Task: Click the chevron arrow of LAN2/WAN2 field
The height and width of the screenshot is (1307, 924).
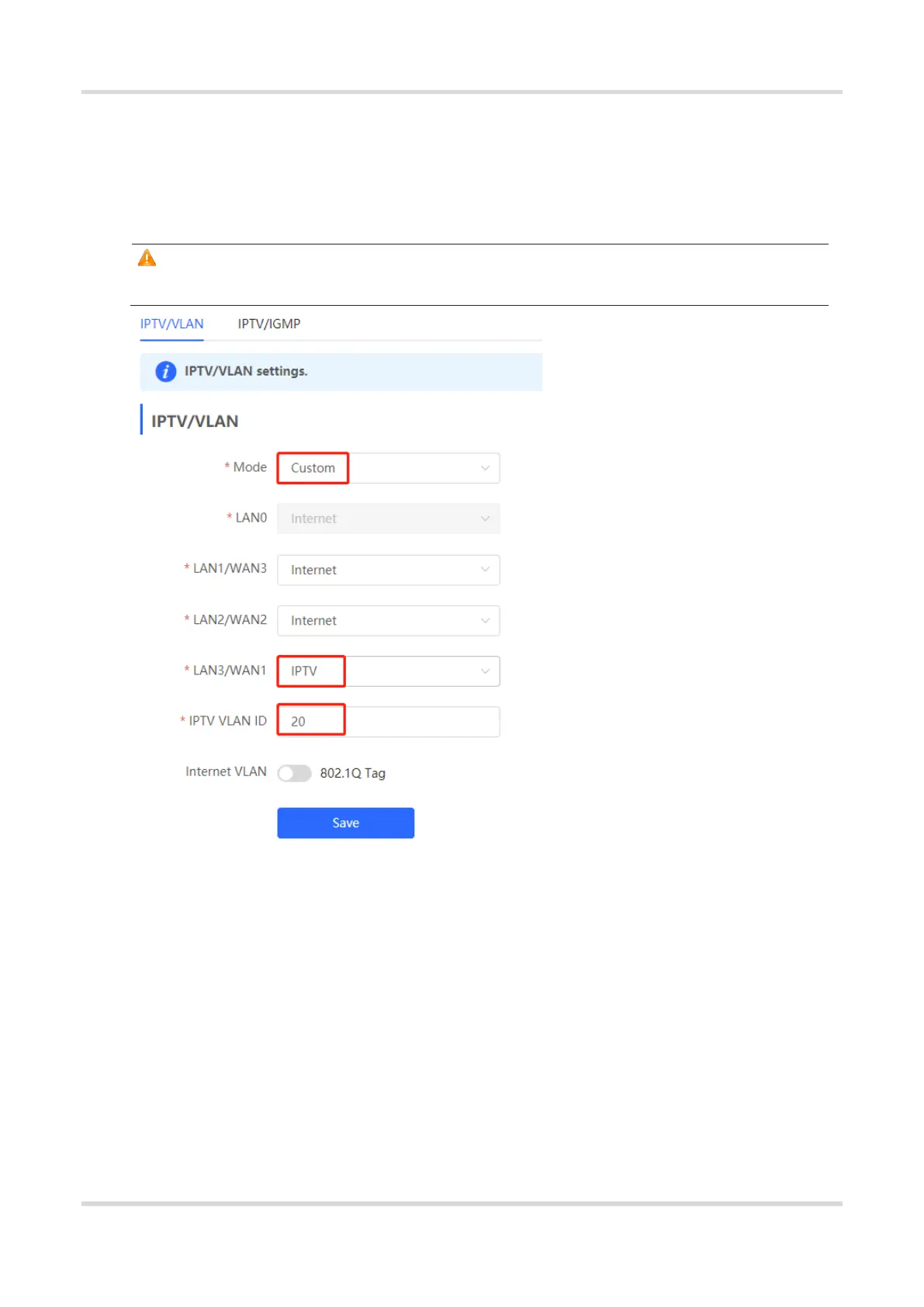Action: (485, 620)
